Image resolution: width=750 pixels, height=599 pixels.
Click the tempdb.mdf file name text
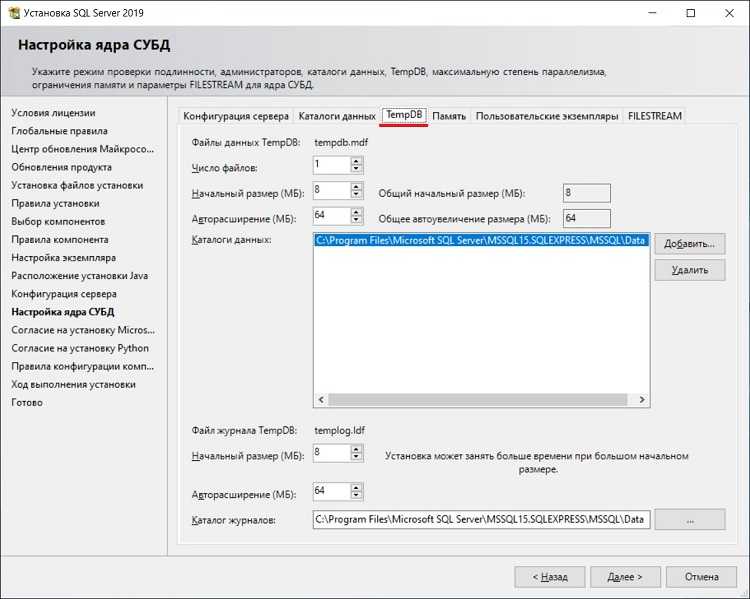[x=341, y=143]
